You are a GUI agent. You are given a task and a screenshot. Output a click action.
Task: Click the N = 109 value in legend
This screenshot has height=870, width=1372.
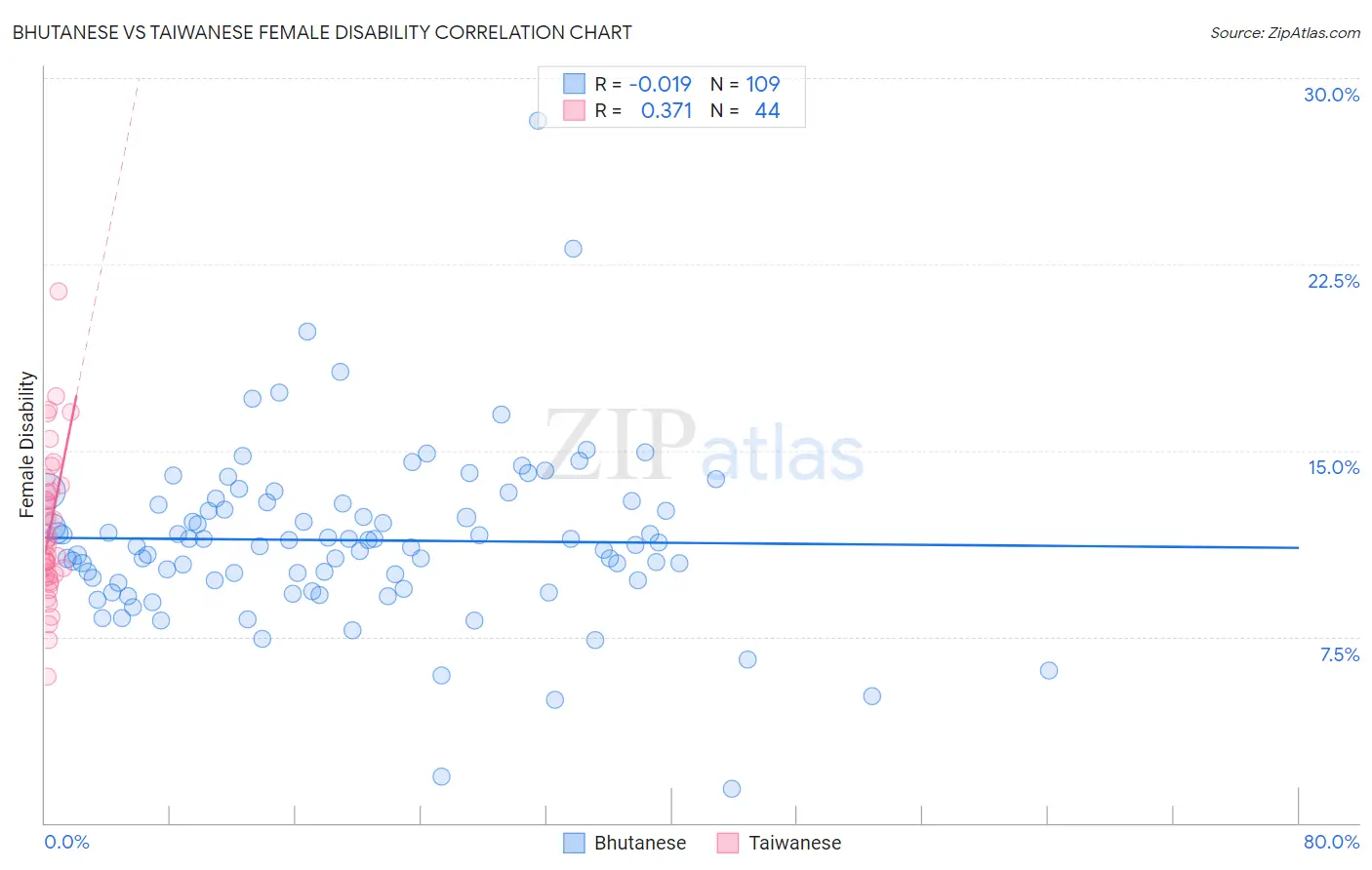pos(746,84)
